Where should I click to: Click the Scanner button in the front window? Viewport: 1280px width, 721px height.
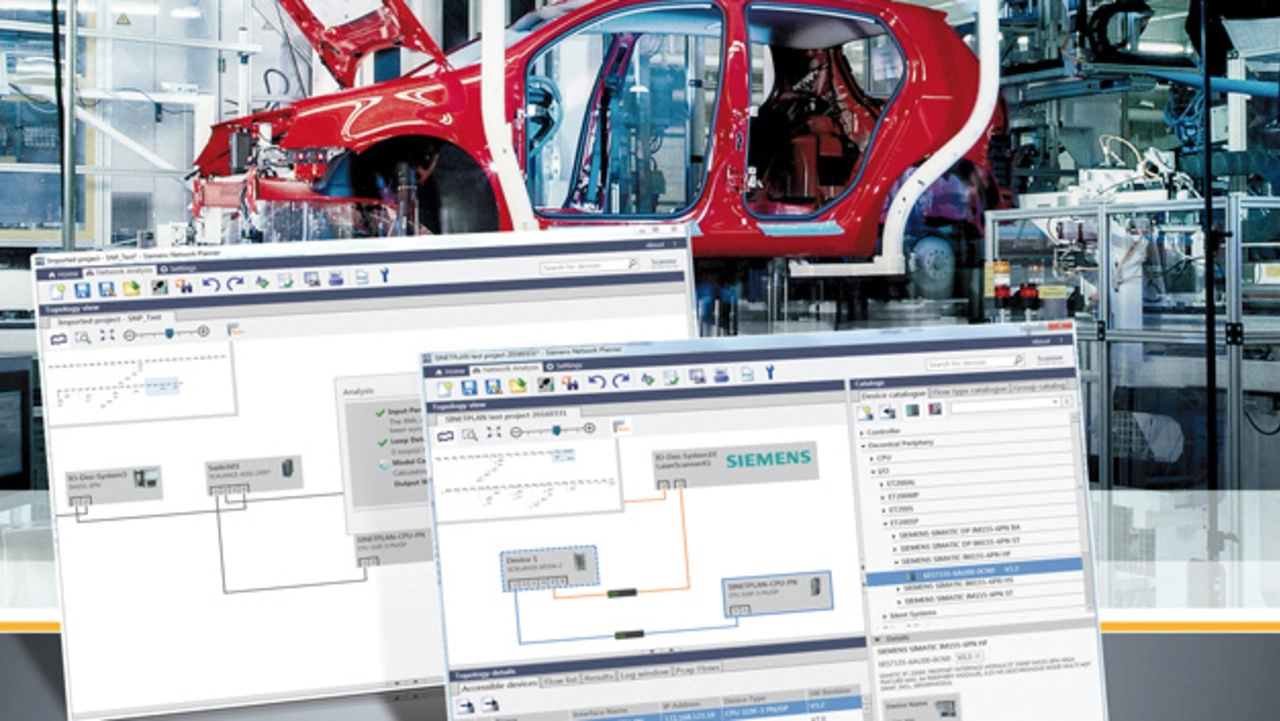[x=1050, y=358]
